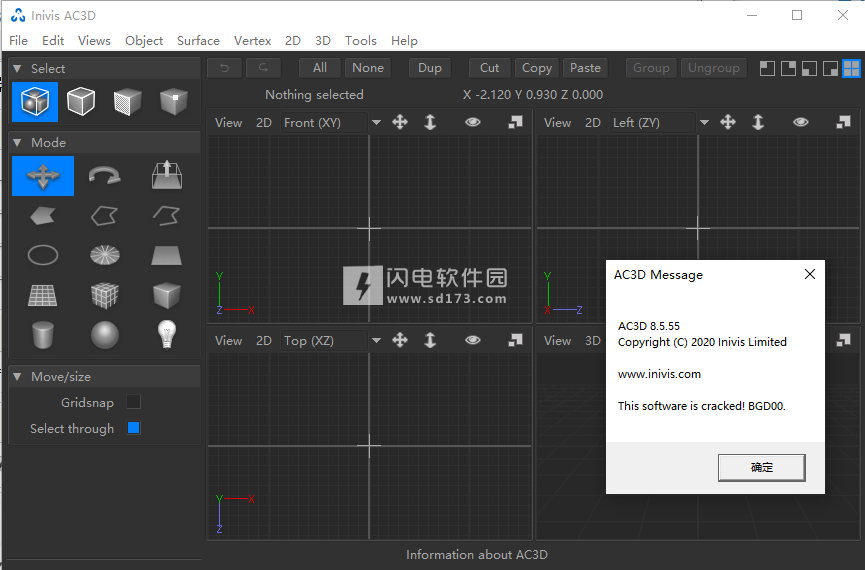Collapse the Mode panel triangle
Image resolution: width=865 pixels, height=570 pixels.
tap(17, 142)
